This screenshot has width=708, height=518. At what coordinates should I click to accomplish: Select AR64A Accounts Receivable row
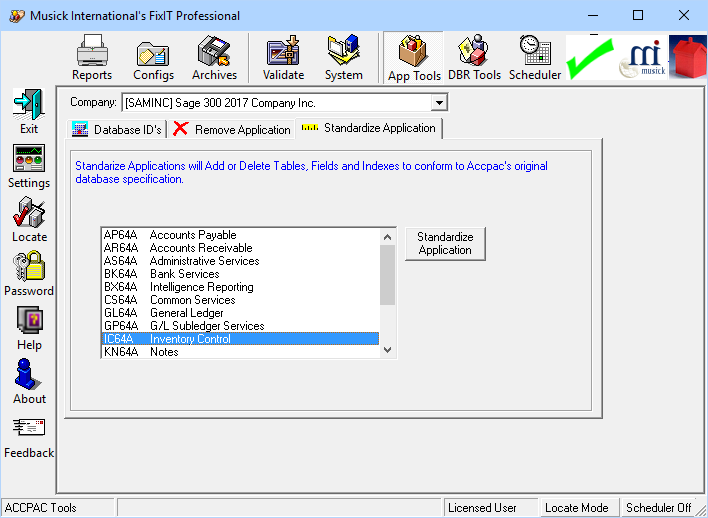[241, 248]
